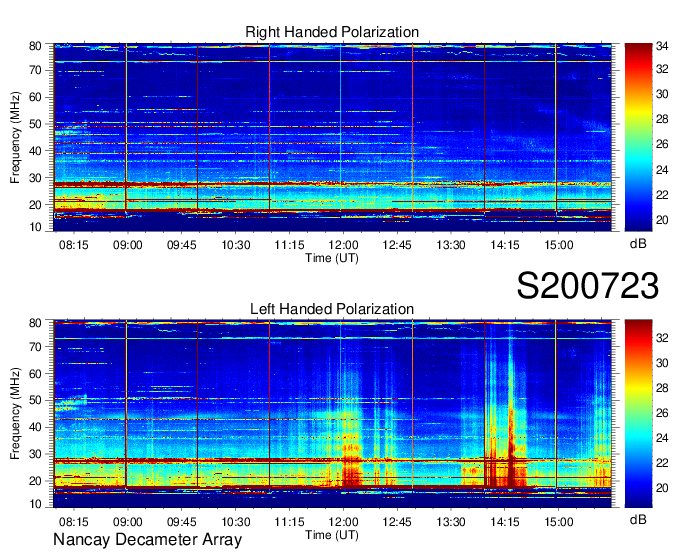Click the "12:45" time tick of Right Handed plot
Viewport: 680px width, 552px height.
click(x=397, y=245)
